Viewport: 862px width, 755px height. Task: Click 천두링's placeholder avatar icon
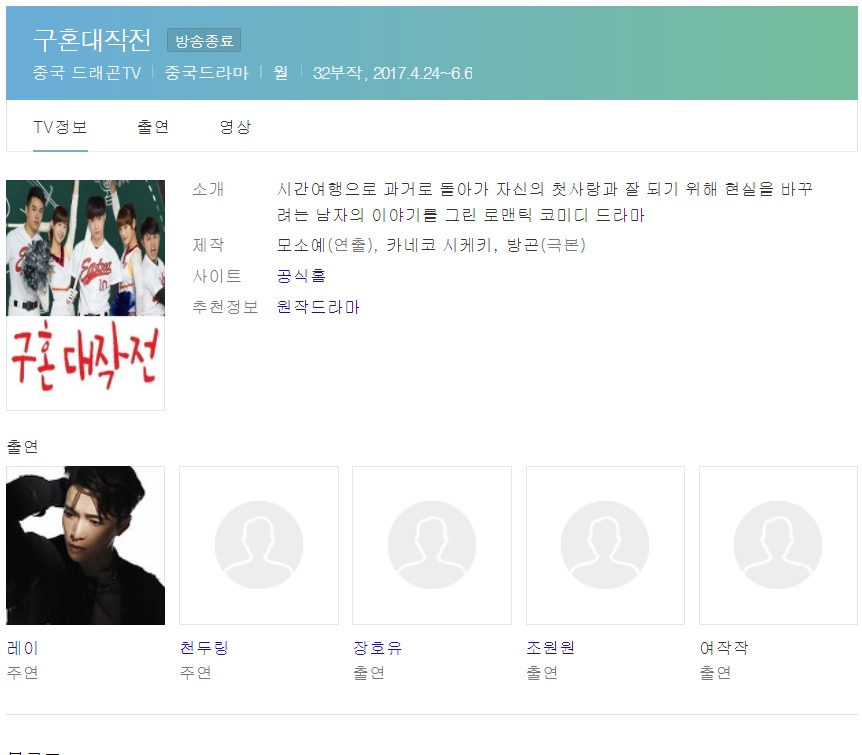coord(259,545)
